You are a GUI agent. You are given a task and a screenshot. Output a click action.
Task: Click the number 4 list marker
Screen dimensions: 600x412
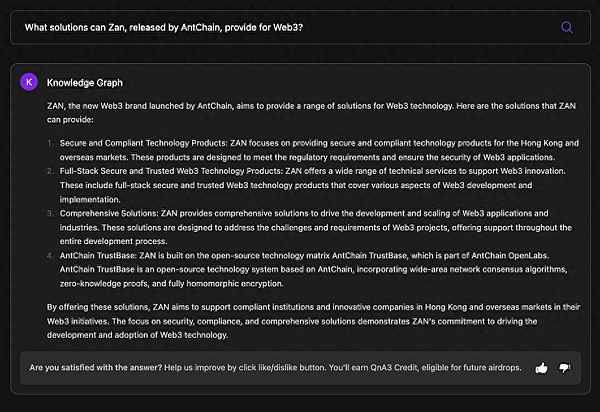point(50,256)
